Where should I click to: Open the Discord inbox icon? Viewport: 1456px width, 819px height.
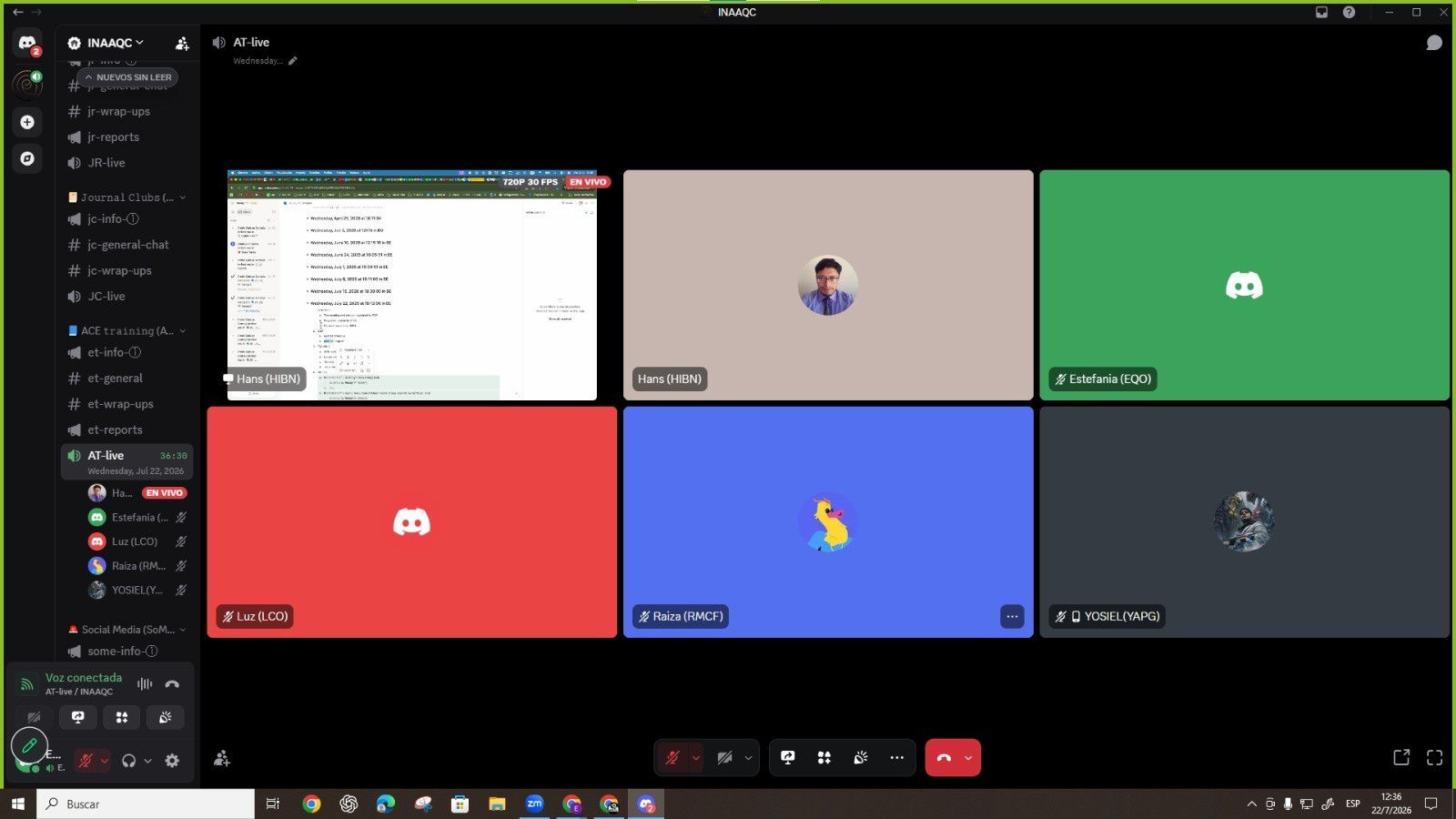pyautogui.click(x=1321, y=12)
